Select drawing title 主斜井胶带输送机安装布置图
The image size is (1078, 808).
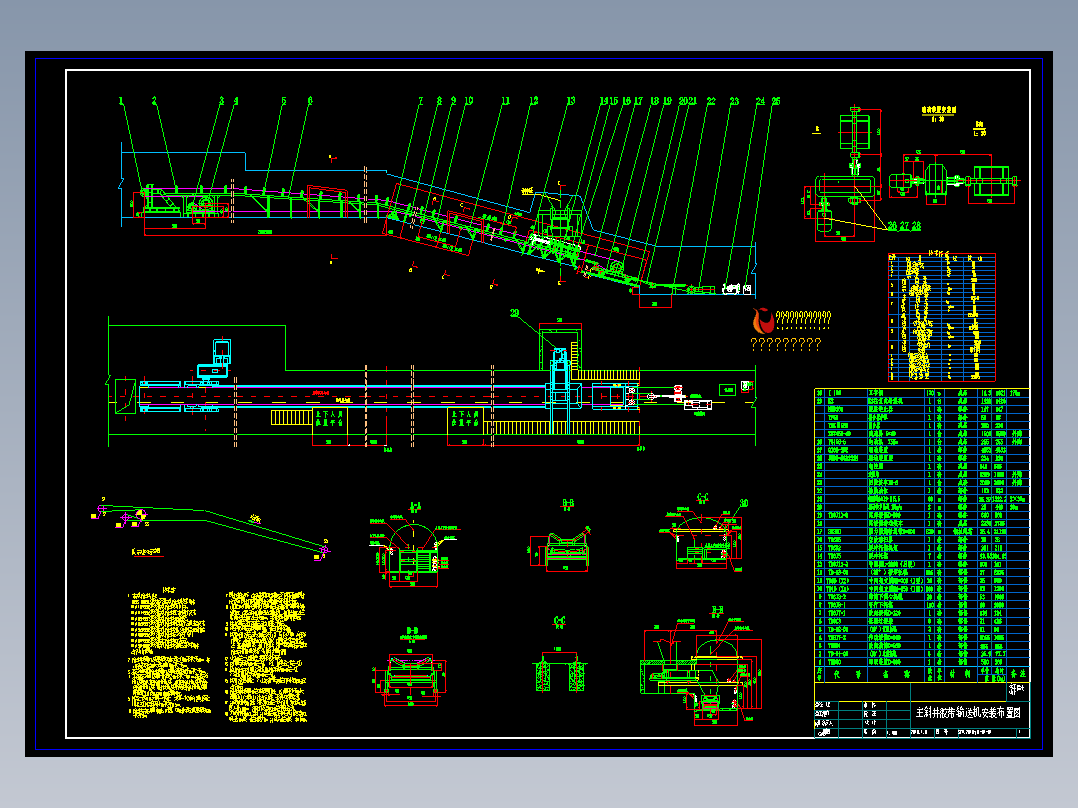pyautogui.click(x=968, y=712)
